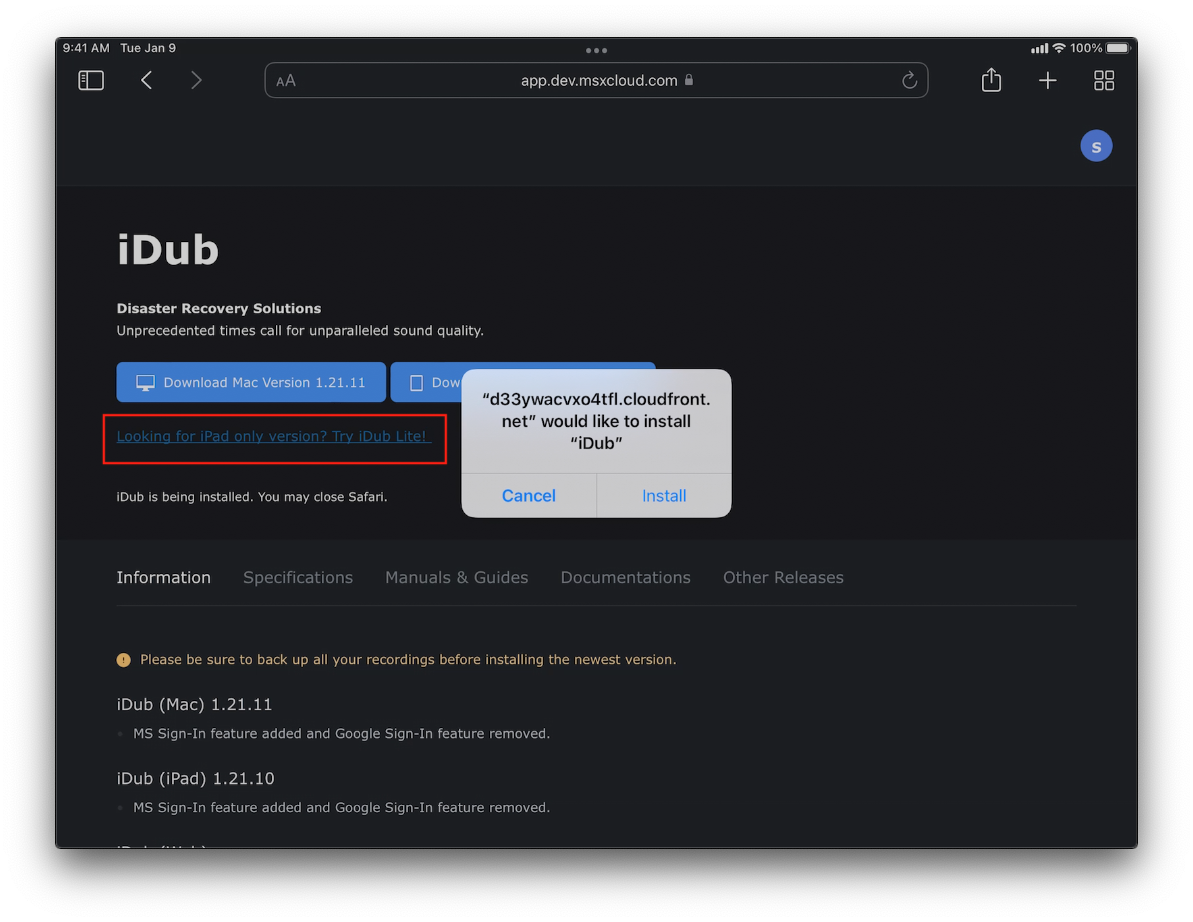Tap the Tue Jan 9 date in status bar
The image size is (1193, 922).
click(x=148, y=48)
